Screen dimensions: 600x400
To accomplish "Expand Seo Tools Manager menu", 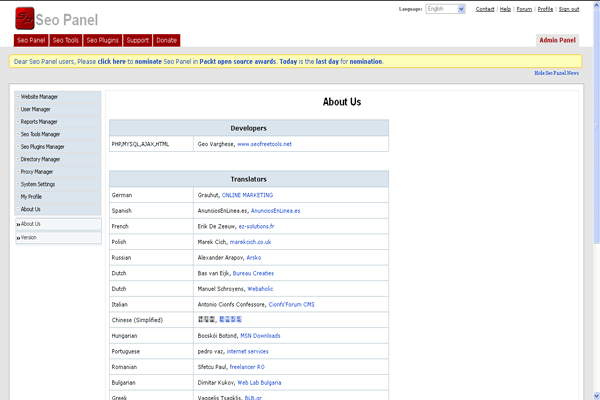I will [40, 134].
